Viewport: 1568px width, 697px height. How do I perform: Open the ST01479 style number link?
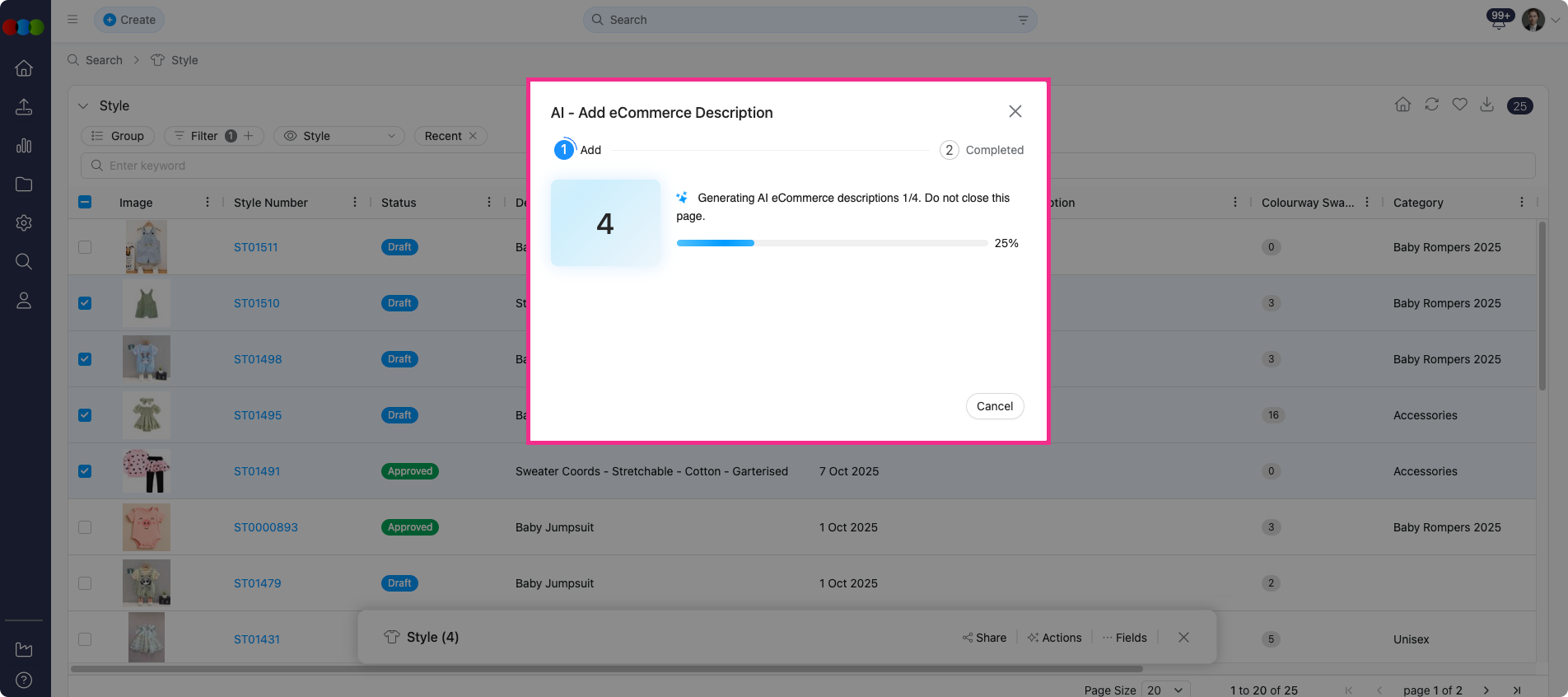coord(257,583)
